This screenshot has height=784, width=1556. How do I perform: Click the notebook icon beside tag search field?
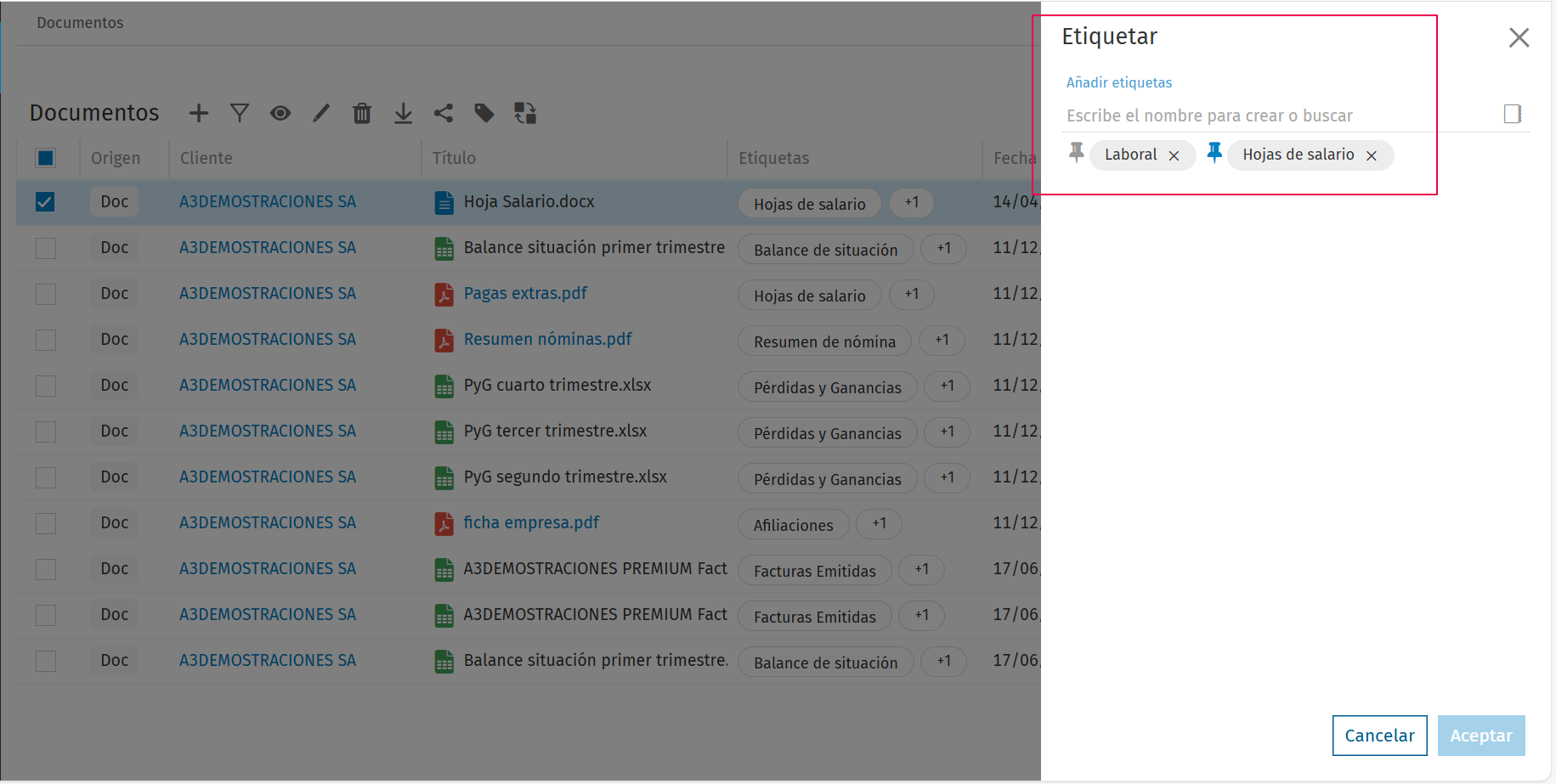click(x=1513, y=114)
